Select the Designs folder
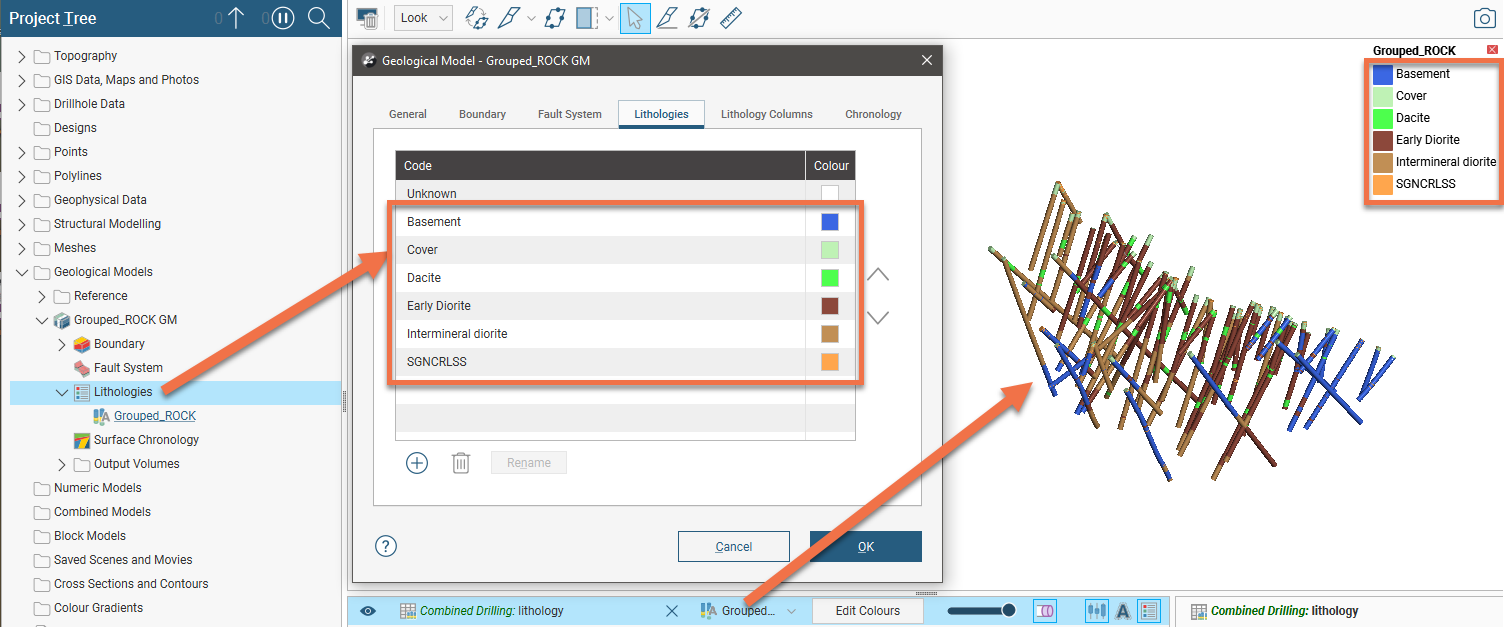 [75, 128]
